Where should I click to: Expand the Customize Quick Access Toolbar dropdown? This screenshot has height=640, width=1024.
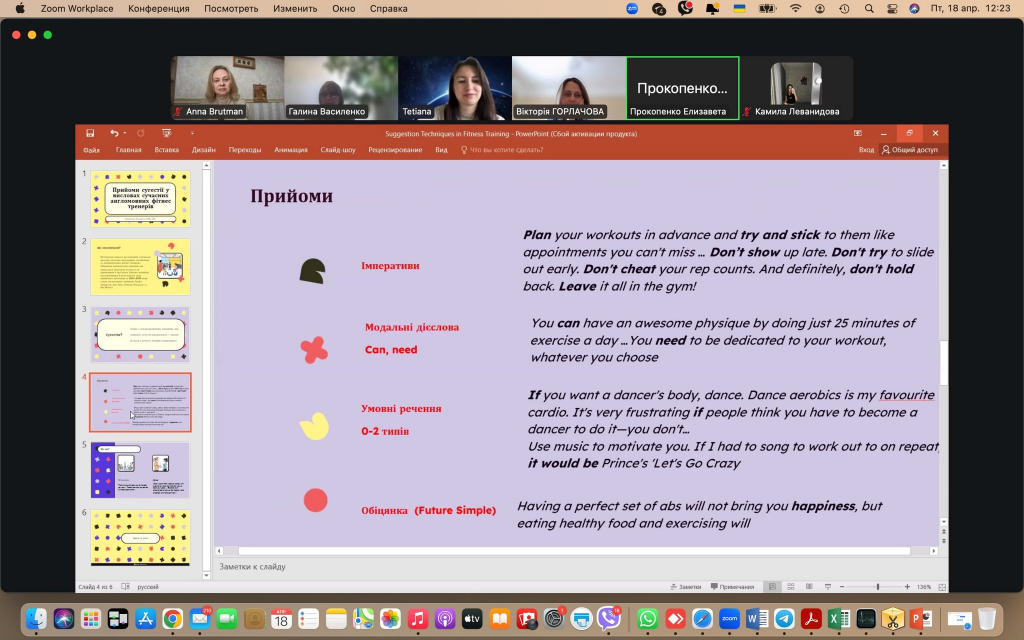[x=192, y=133]
